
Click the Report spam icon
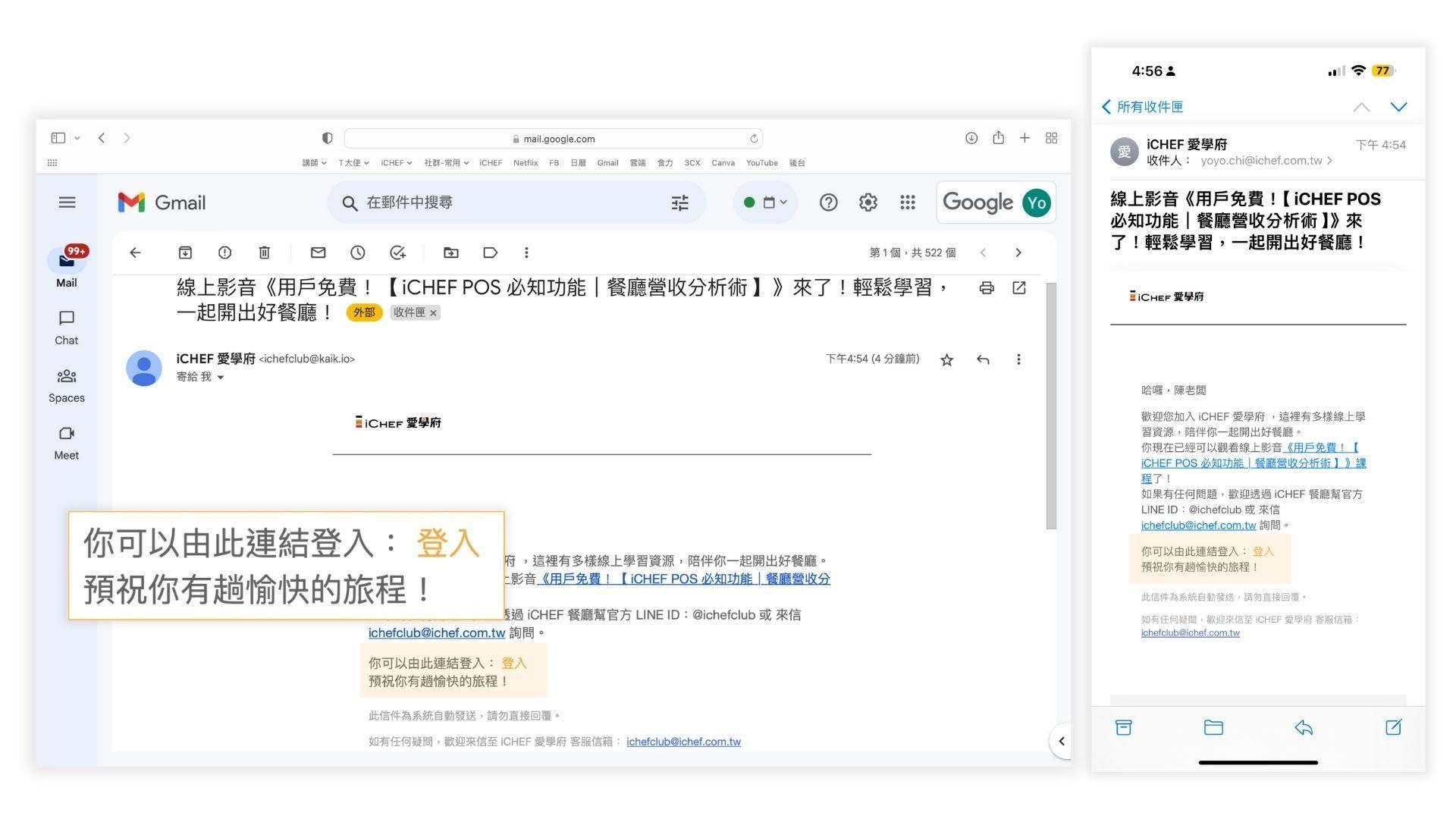coord(224,253)
